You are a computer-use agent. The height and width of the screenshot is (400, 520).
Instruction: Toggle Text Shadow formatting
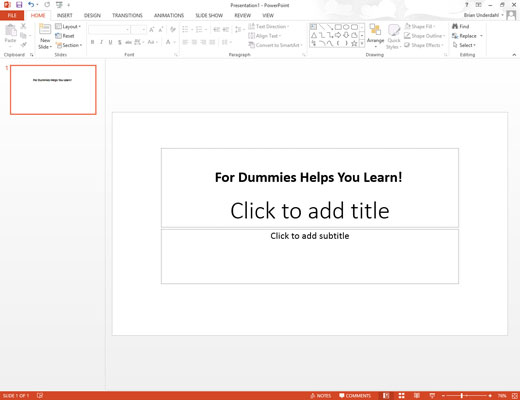(119, 42)
